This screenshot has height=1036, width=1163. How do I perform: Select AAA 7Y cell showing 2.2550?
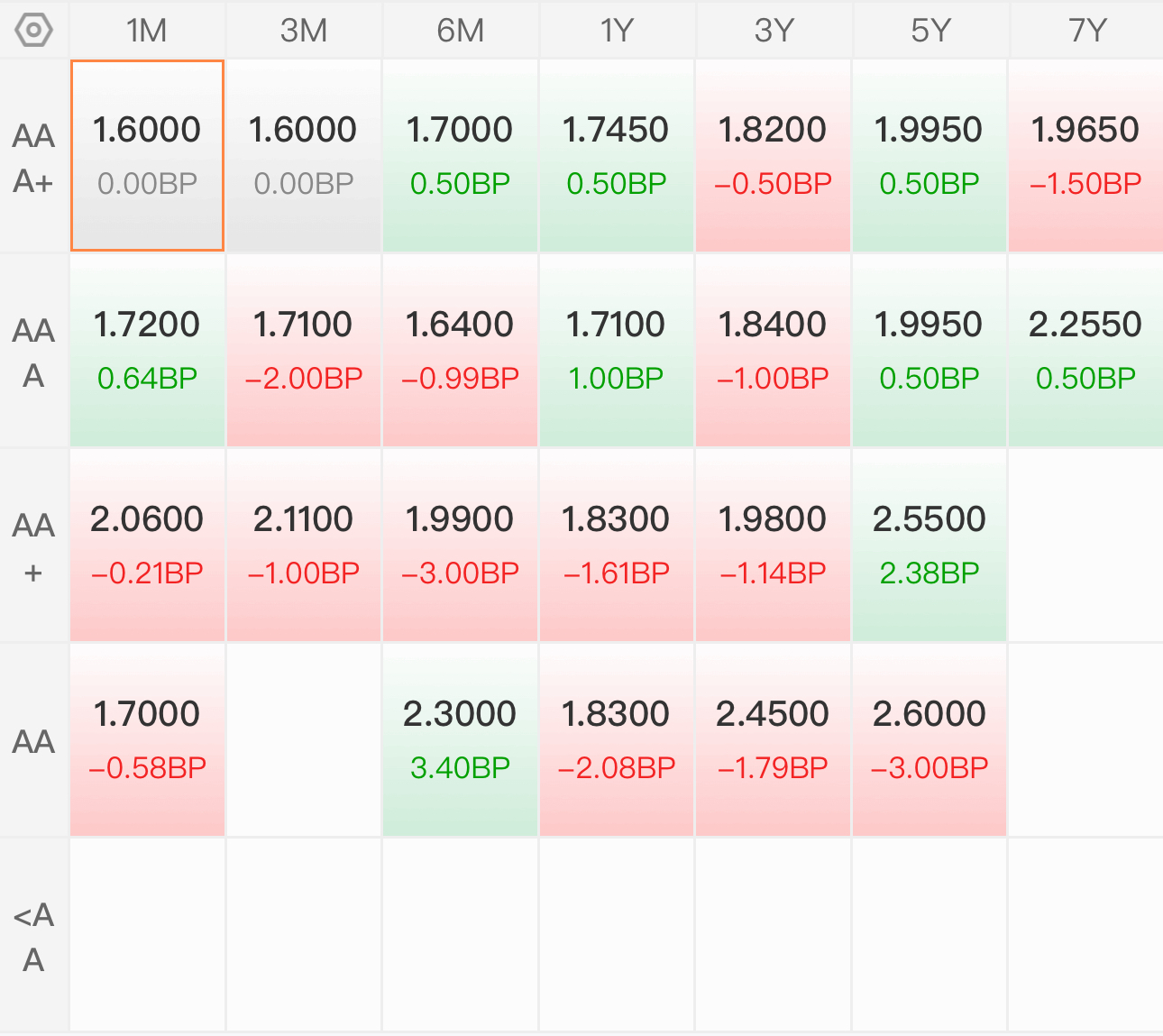(1086, 351)
